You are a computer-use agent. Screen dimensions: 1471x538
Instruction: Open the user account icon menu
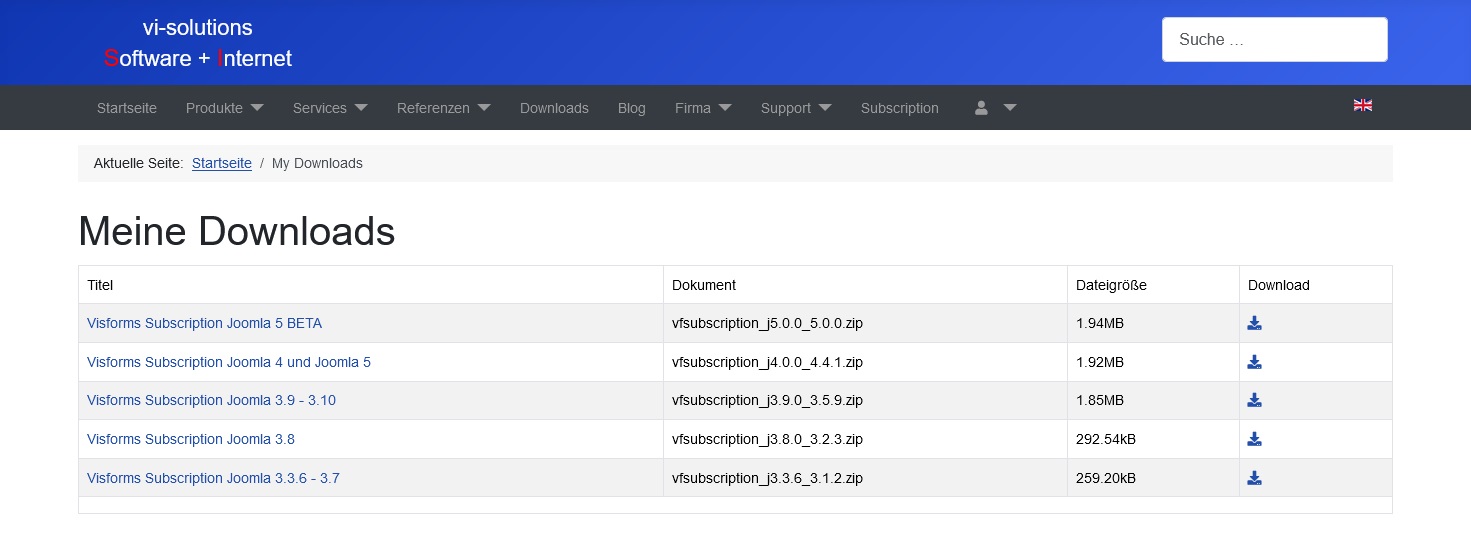coord(981,108)
